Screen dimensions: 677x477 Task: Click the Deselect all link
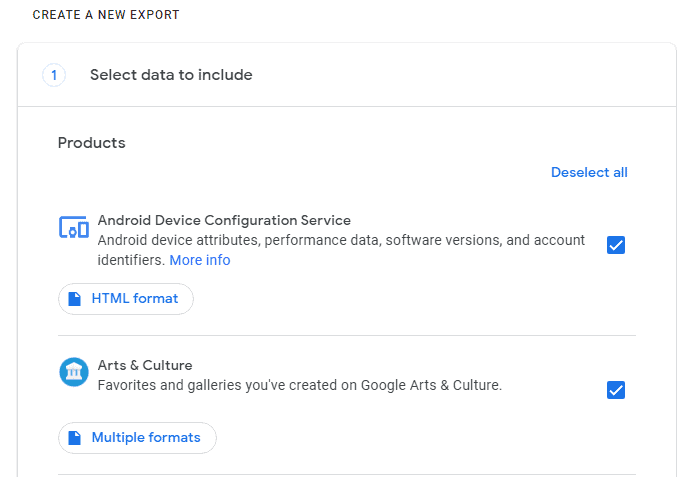[x=589, y=172]
